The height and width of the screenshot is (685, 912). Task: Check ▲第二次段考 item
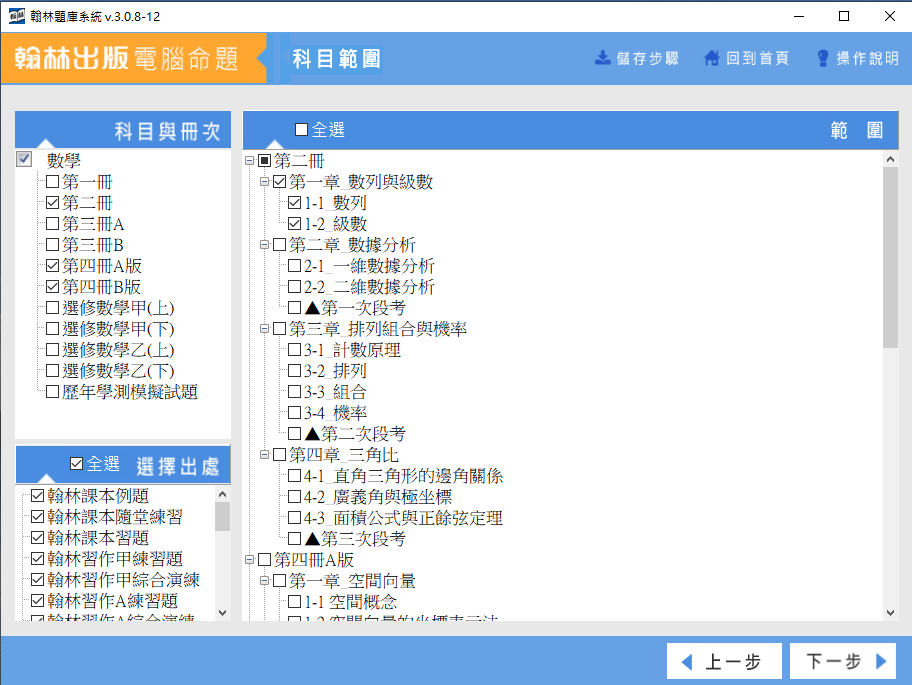(294, 433)
